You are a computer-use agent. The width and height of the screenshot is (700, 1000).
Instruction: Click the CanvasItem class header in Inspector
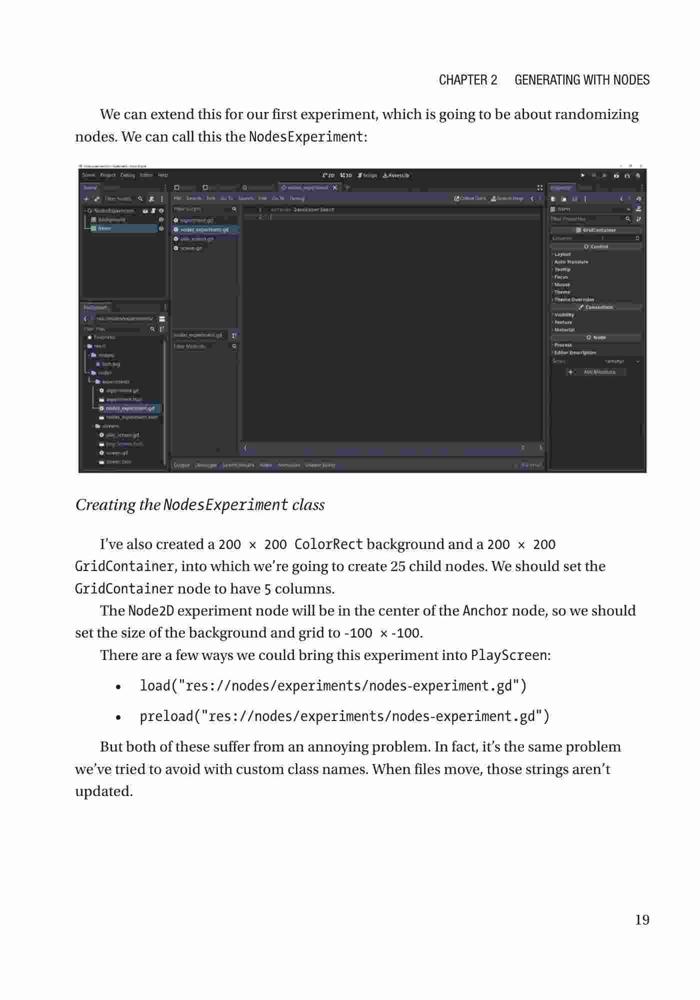click(595, 307)
